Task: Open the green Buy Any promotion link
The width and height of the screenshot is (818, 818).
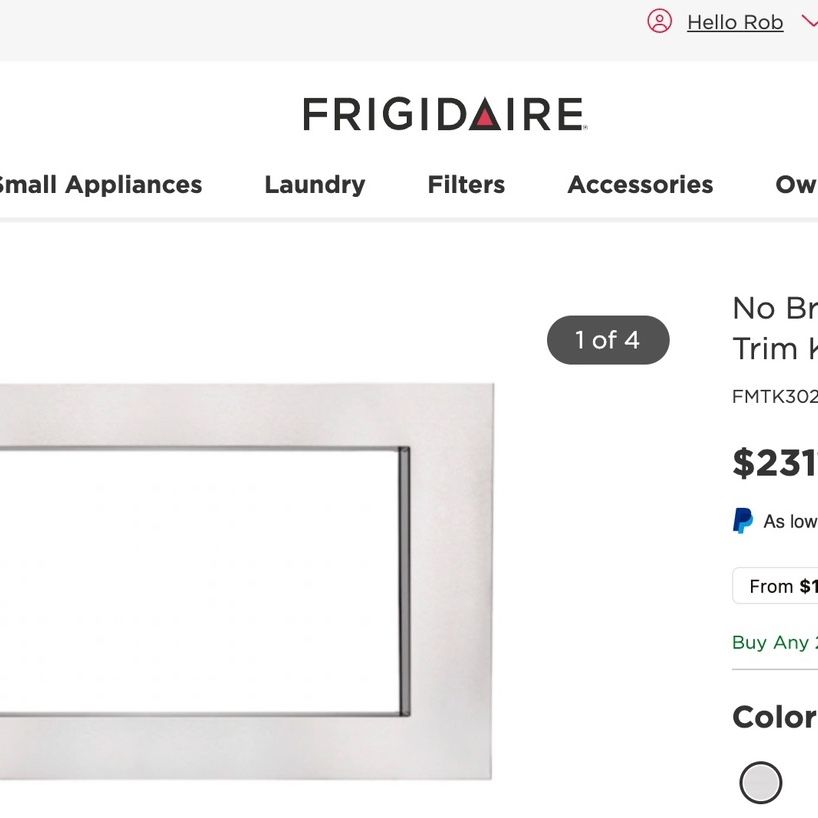Action: [775, 642]
